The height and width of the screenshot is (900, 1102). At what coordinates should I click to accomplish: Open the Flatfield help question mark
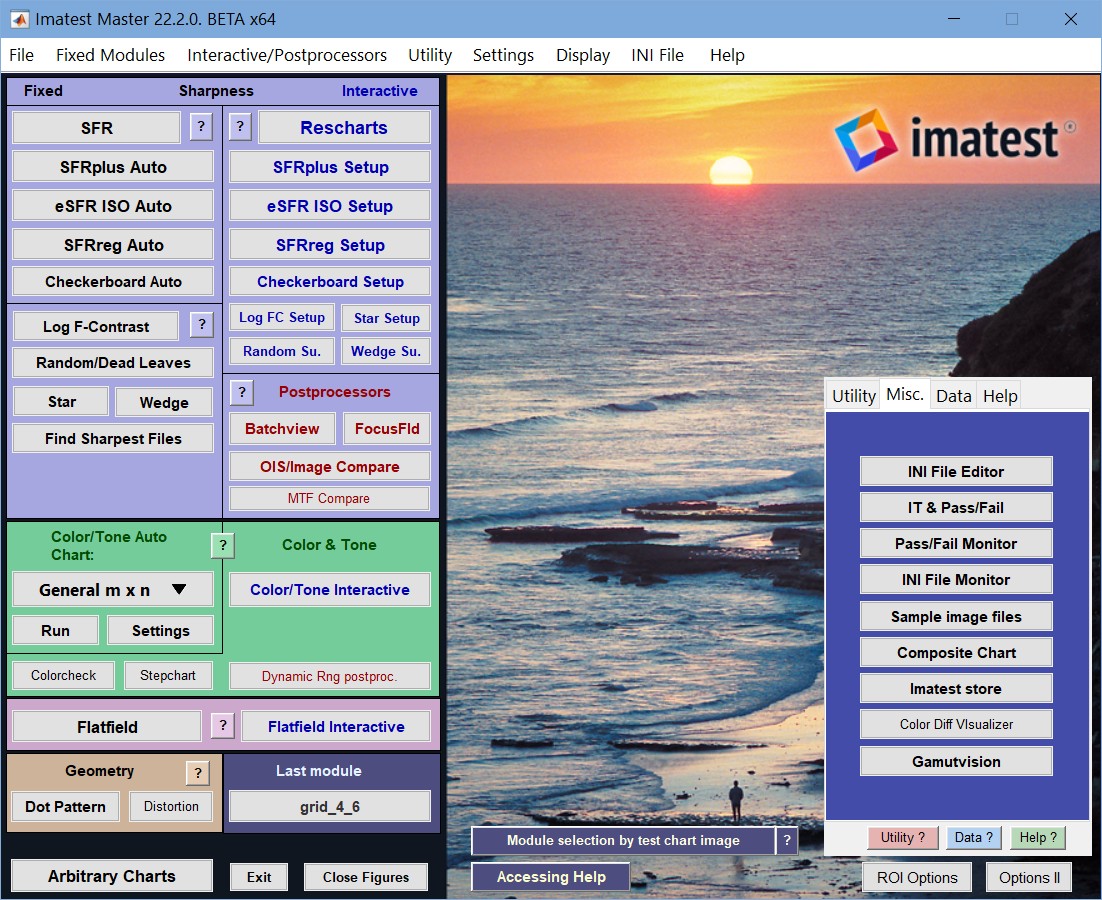[x=223, y=725]
